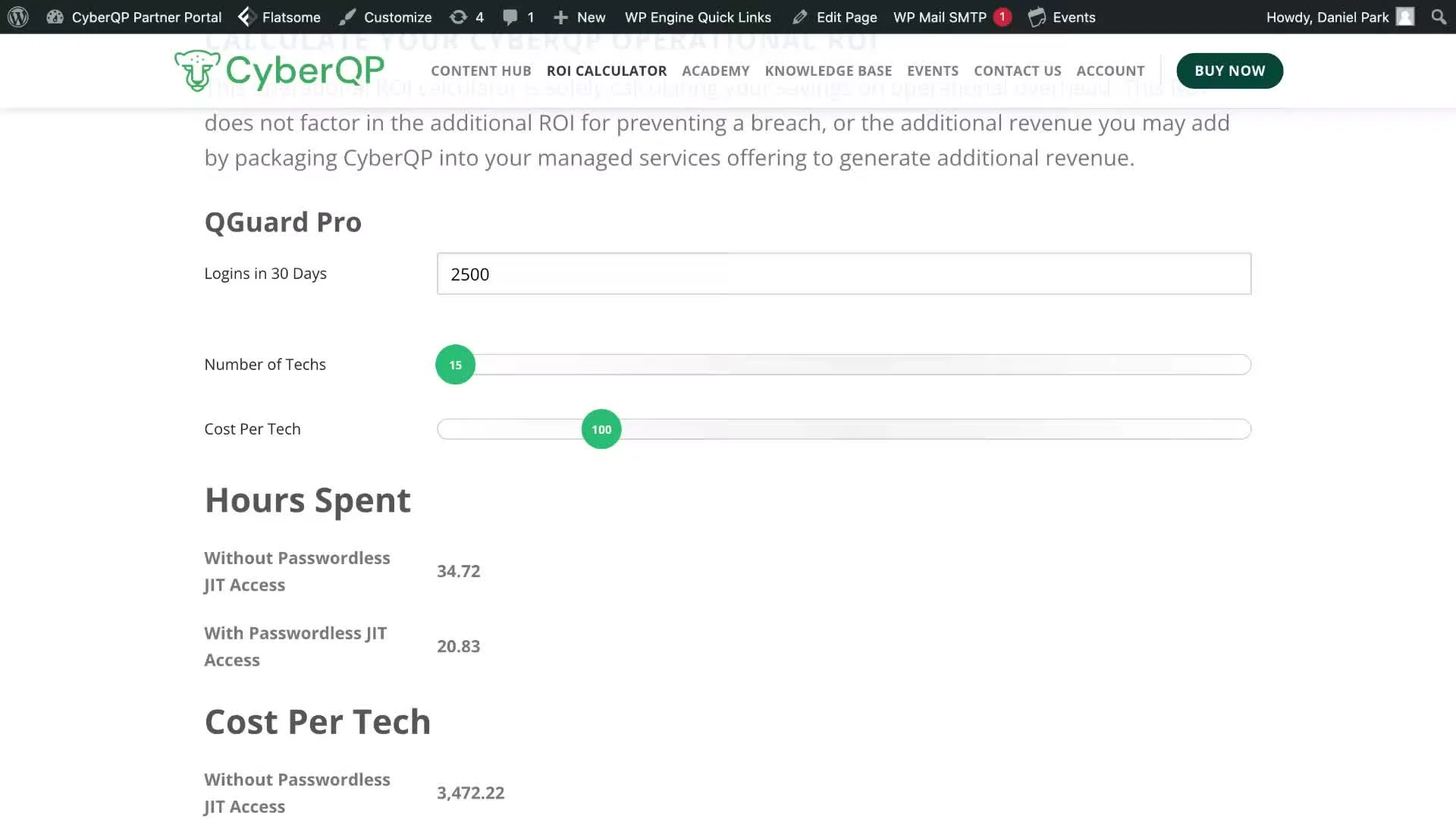Click the Edit Page pencil icon
This screenshot has width=1456, height=819.
click(800, 17)
